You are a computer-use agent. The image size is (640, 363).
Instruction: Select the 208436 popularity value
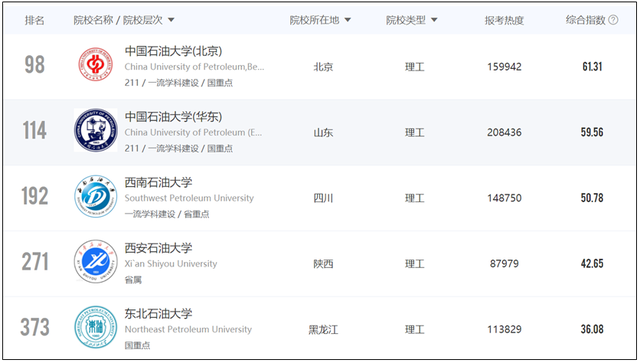tap(504, 132)
